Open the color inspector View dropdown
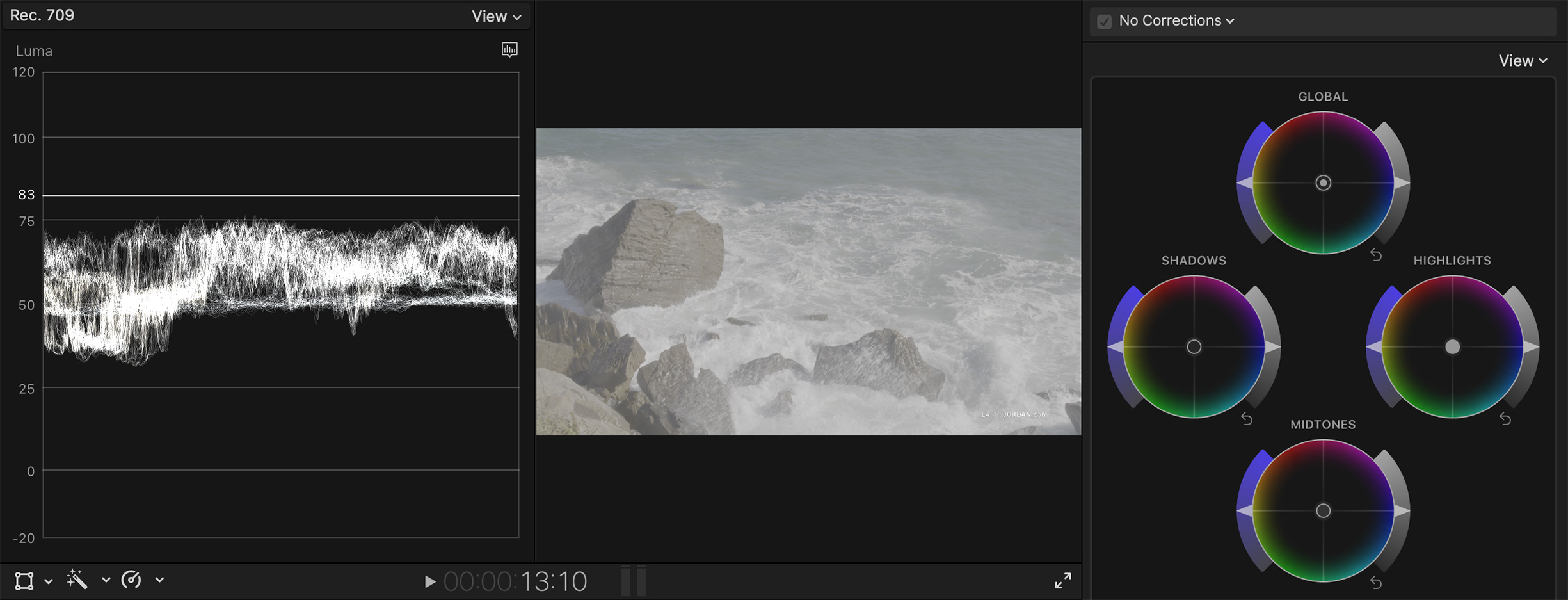This screenshot has width=1568, height=600. coord(1523,60)
